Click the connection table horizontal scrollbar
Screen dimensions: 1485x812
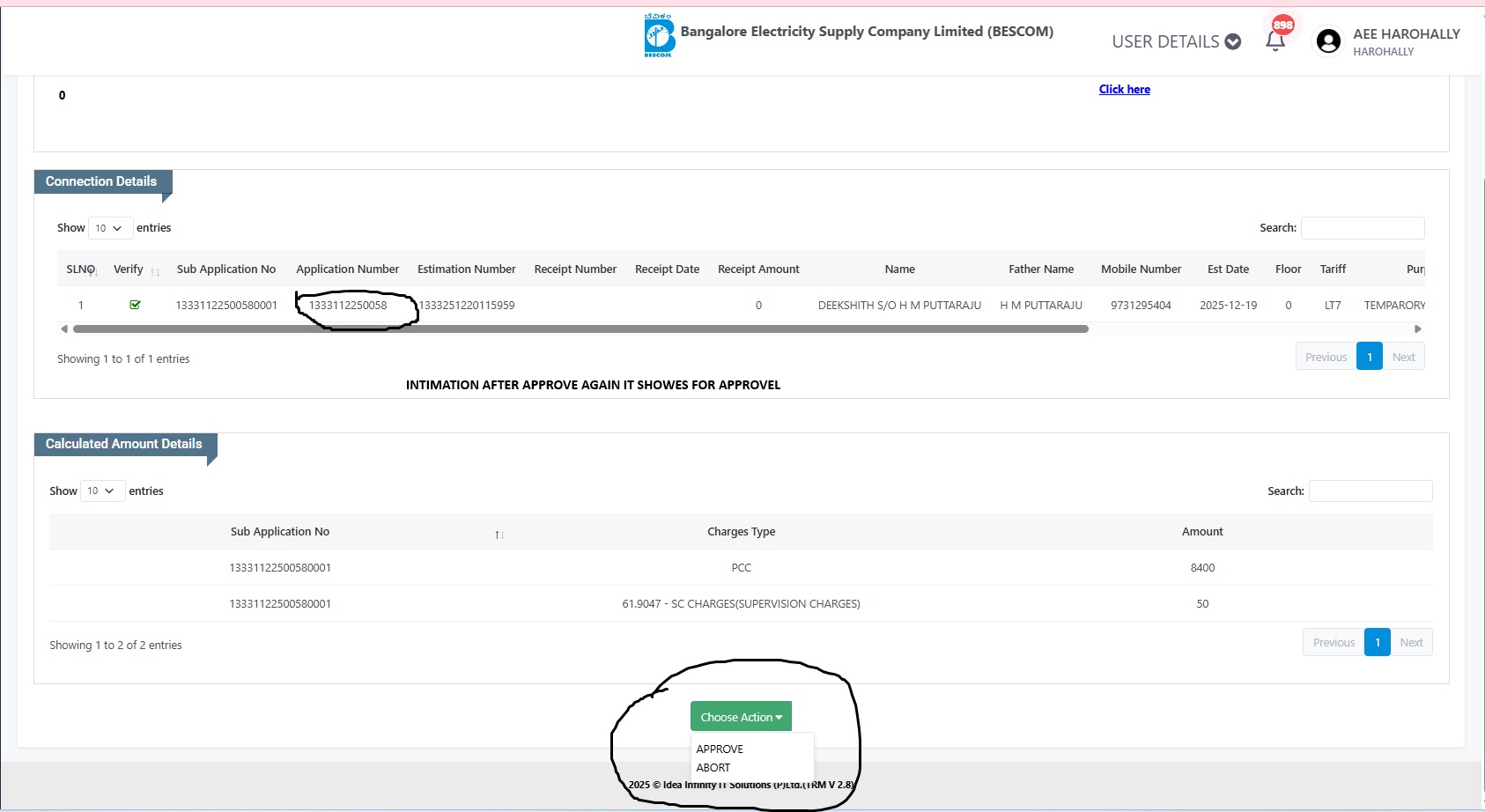[580, 328]
